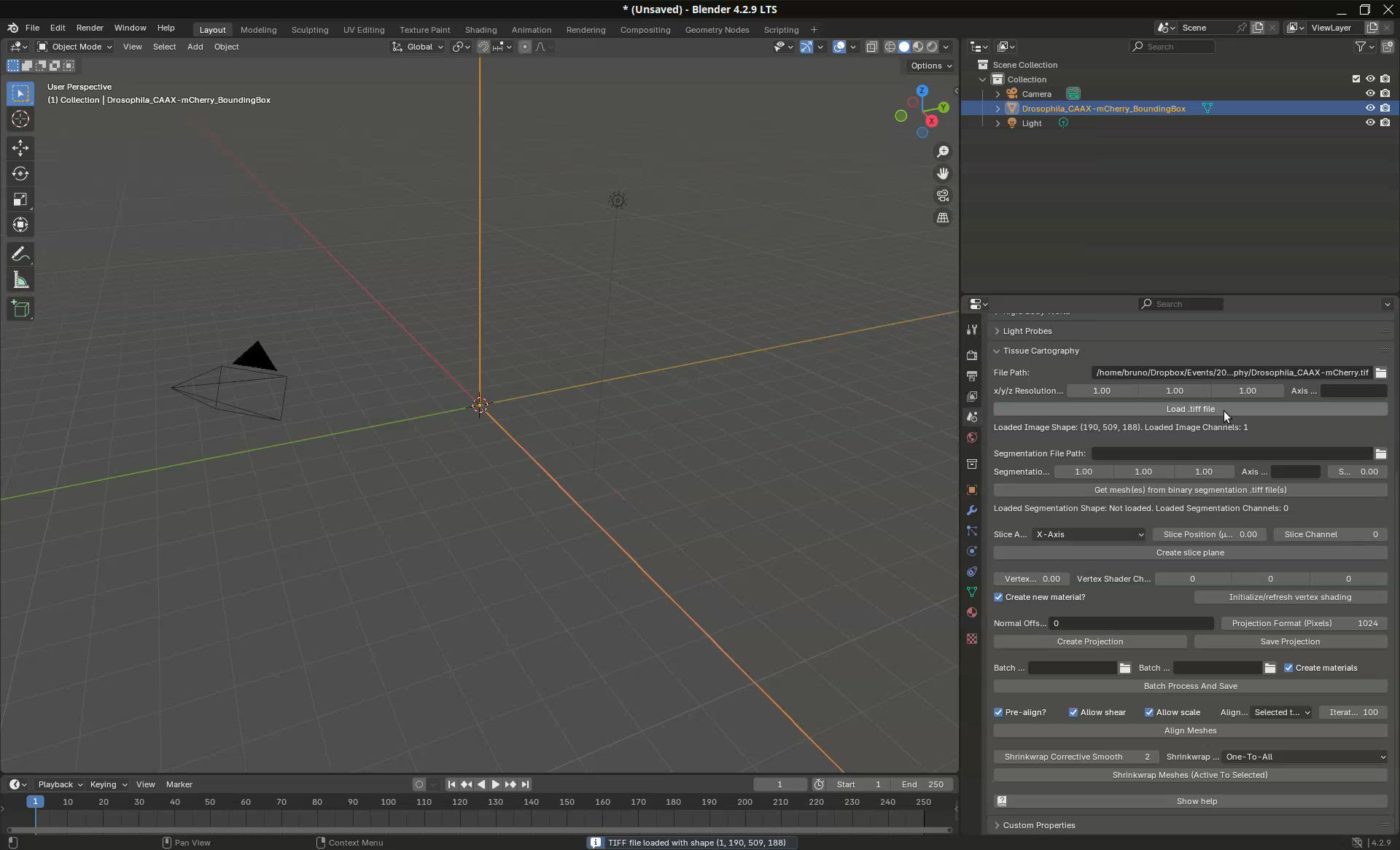Image resolution: width=1400 pixels, height=850 pixels.
Task: Click the 3D Cursor tool
Action: [x=20, y=119]
